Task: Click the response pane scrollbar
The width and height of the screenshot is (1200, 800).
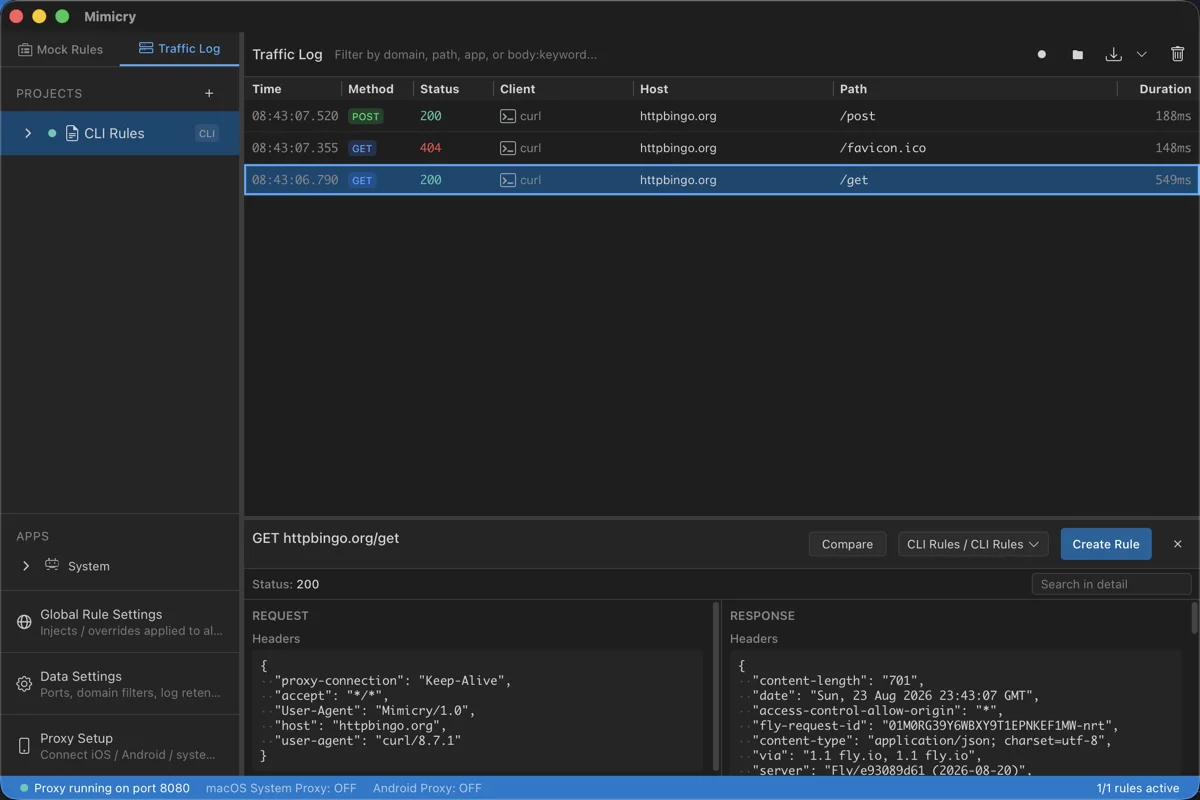Action: tap(1194, 618)
